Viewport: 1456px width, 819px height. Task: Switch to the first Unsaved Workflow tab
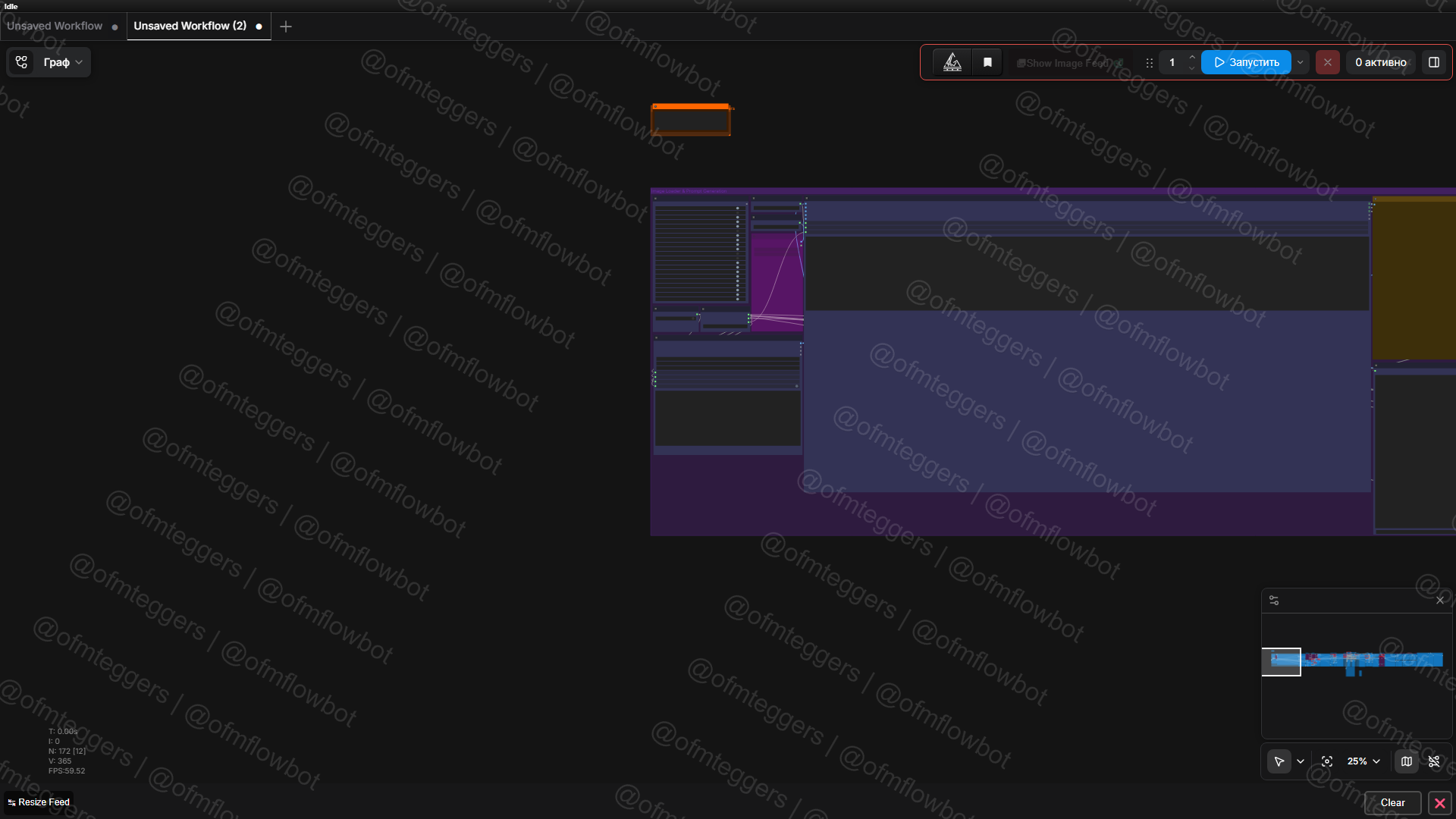(55, 26)
